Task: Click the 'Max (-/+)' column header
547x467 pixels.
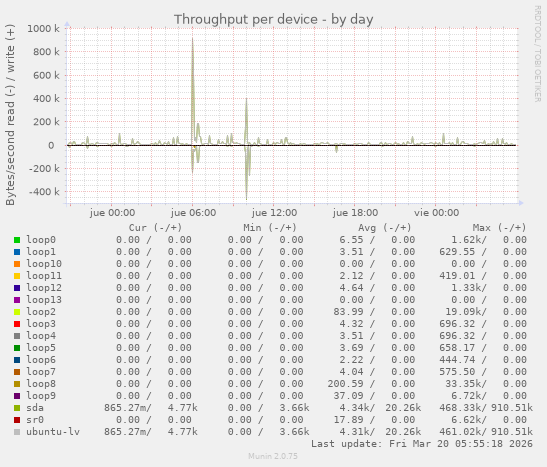Action: (x=499, y=228)
